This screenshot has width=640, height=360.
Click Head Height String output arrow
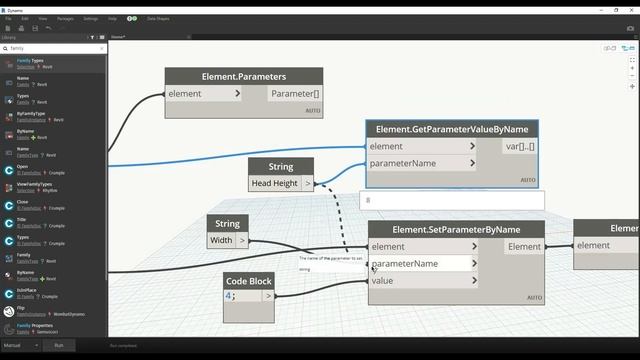point(308,183)
